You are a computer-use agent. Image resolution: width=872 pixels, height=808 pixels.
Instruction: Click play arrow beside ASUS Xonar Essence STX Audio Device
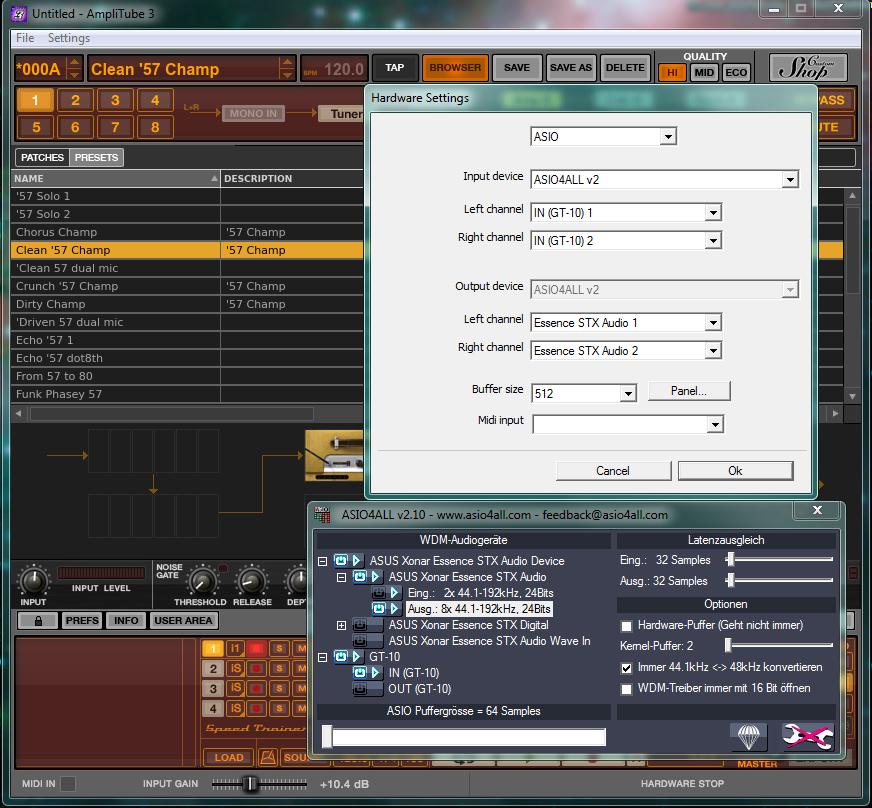tap(356, 561)
